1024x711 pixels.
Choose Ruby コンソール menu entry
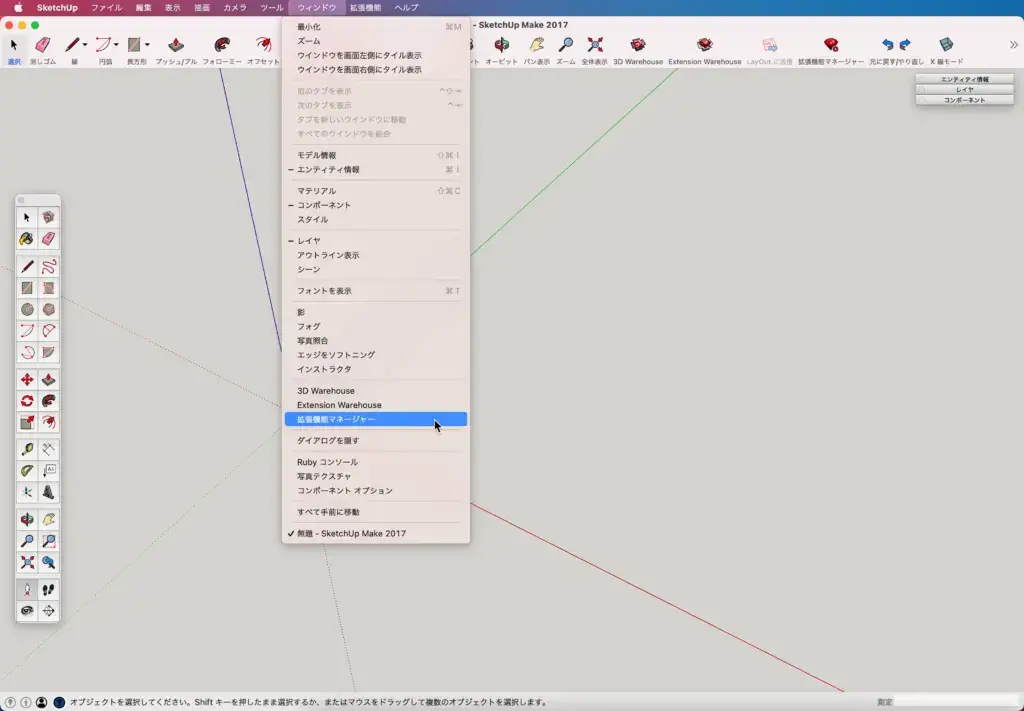point(376,462)
